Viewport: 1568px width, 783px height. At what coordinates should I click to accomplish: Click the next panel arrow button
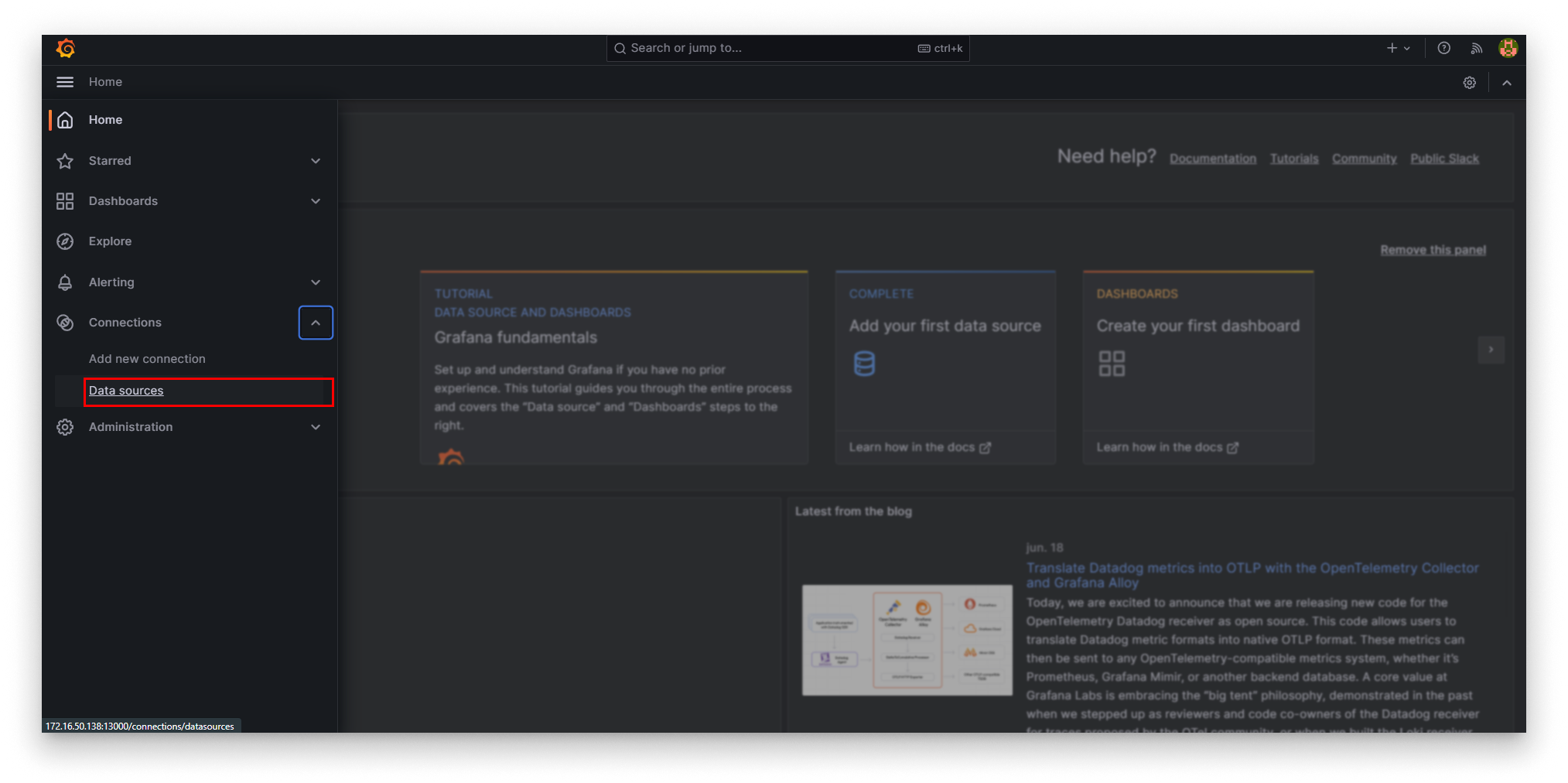coord(1491,350)
